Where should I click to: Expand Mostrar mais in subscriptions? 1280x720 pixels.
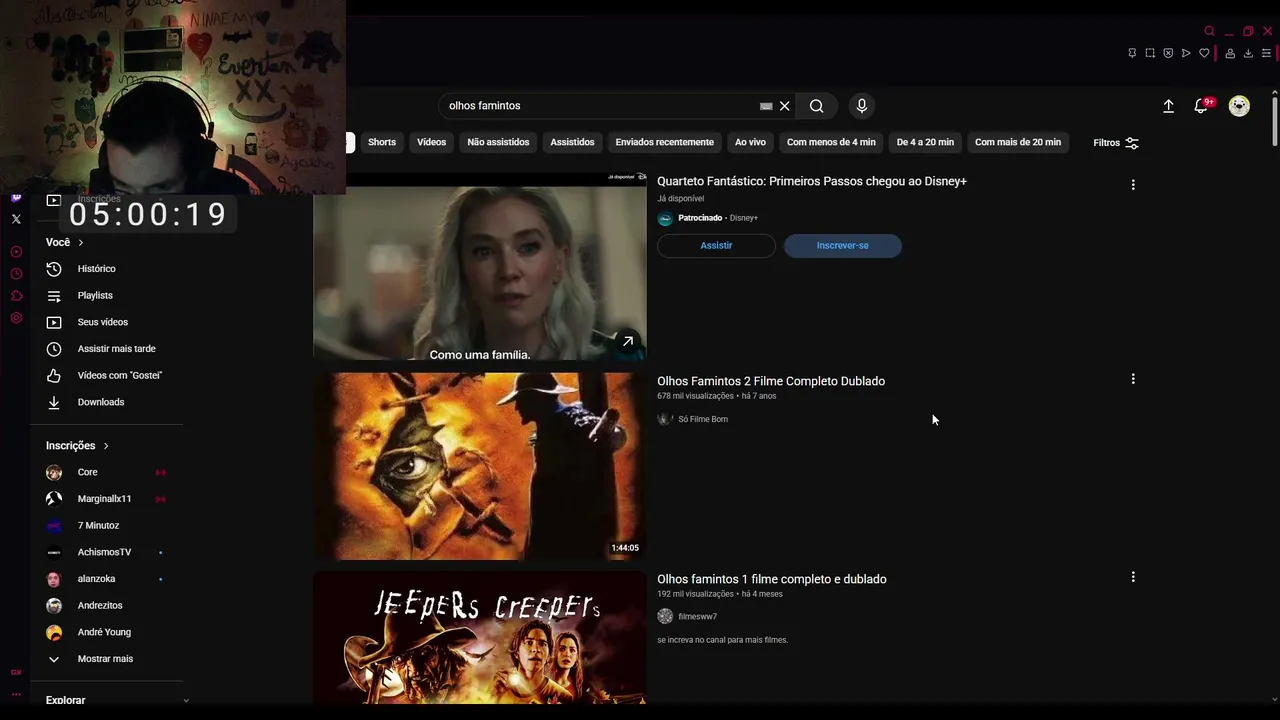point(106,659)
